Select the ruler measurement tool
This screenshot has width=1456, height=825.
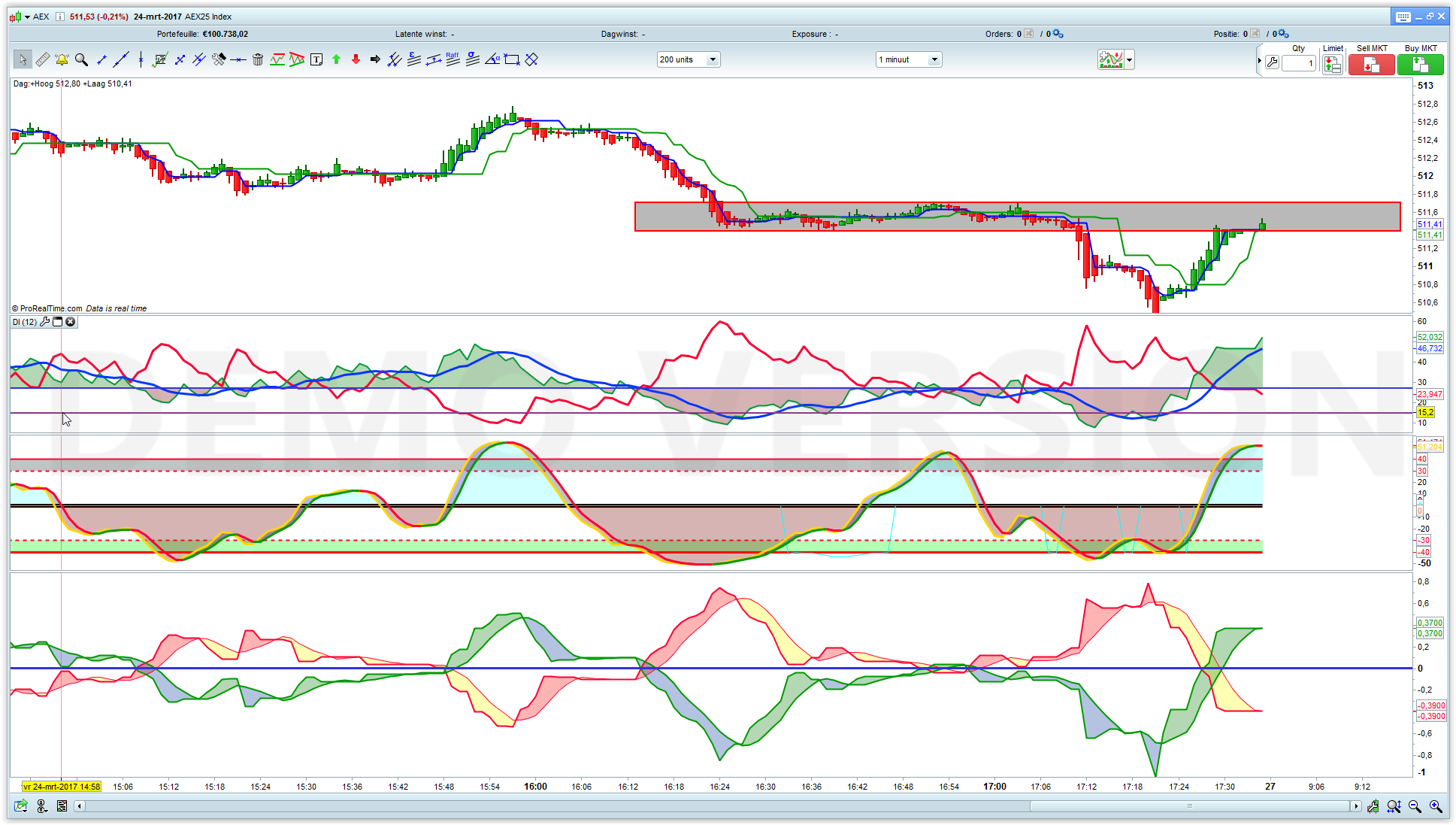point(42,59)
